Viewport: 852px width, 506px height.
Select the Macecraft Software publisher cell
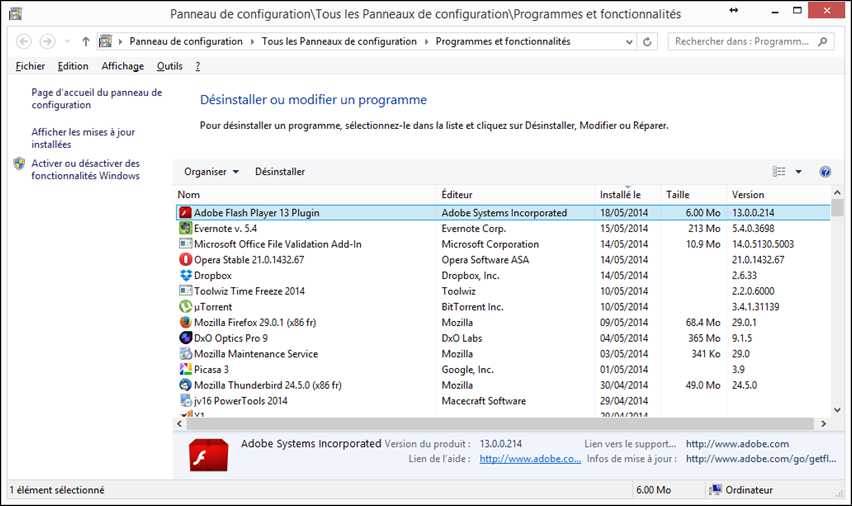tap(484, 401)
